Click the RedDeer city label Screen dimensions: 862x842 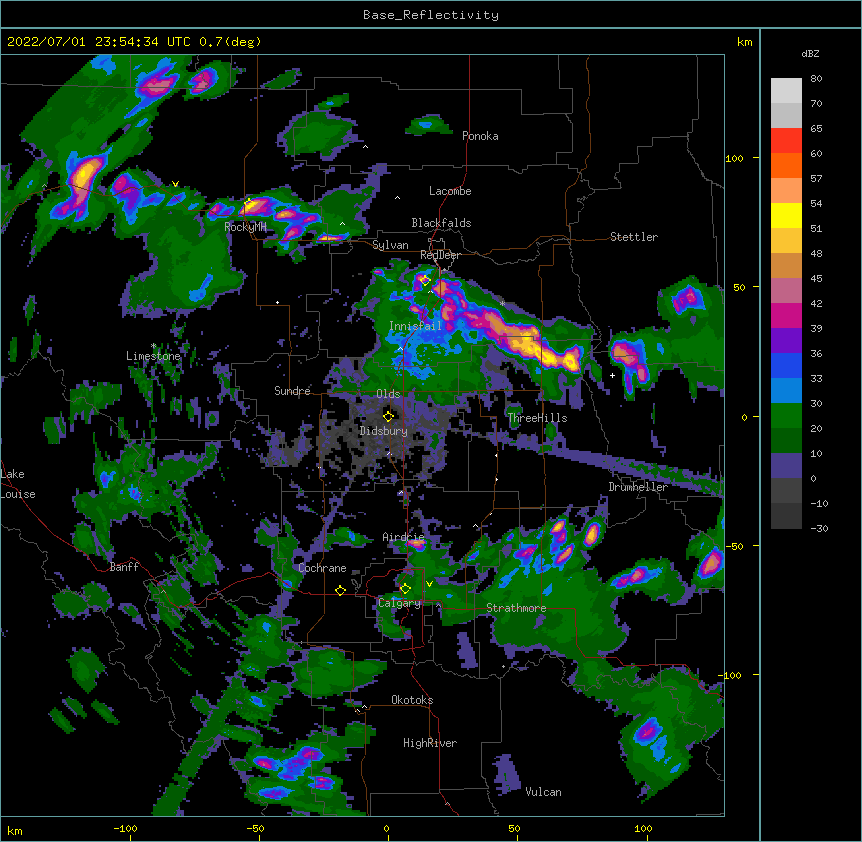tap(440, 255)
